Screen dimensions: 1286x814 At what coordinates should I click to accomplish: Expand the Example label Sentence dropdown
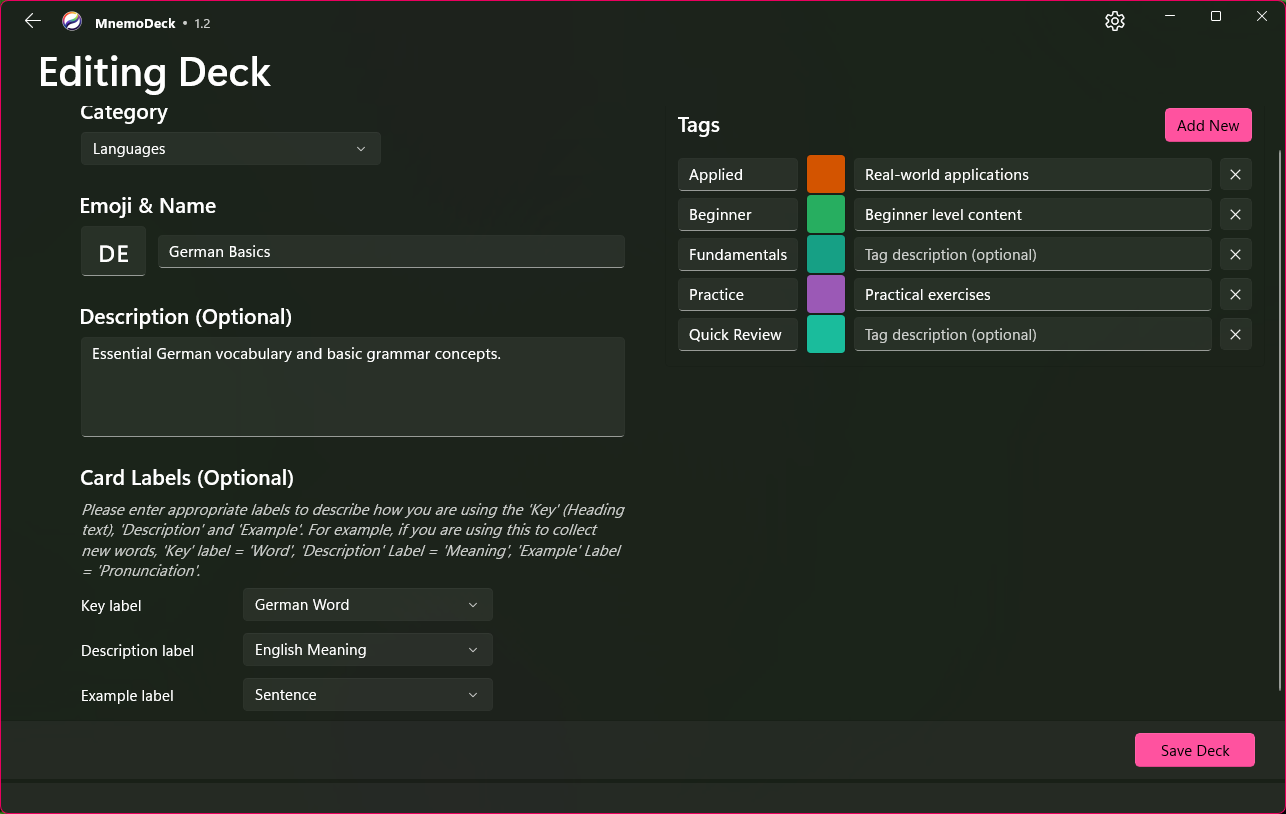367,695
